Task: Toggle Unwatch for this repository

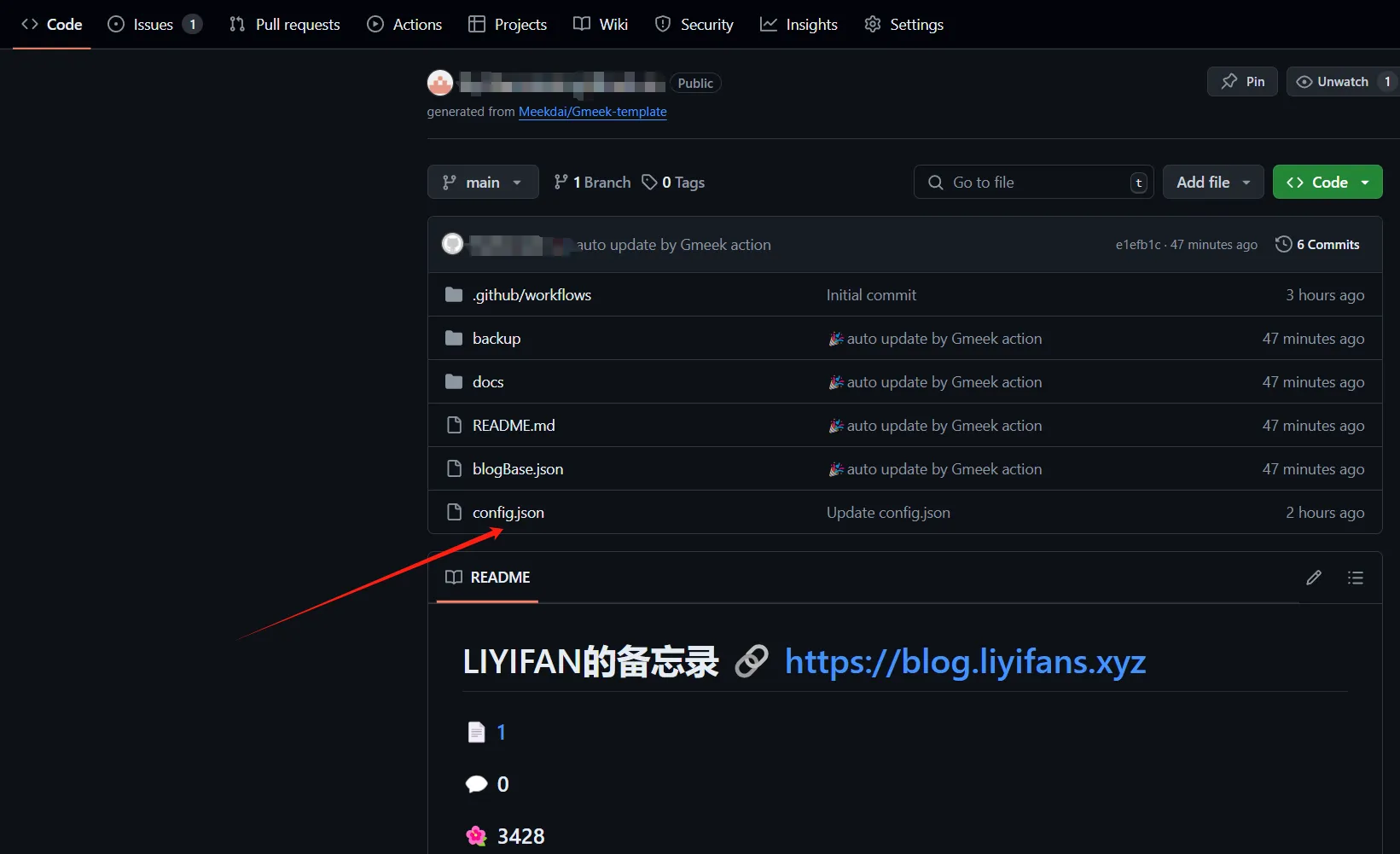Action: (1333, 82)
